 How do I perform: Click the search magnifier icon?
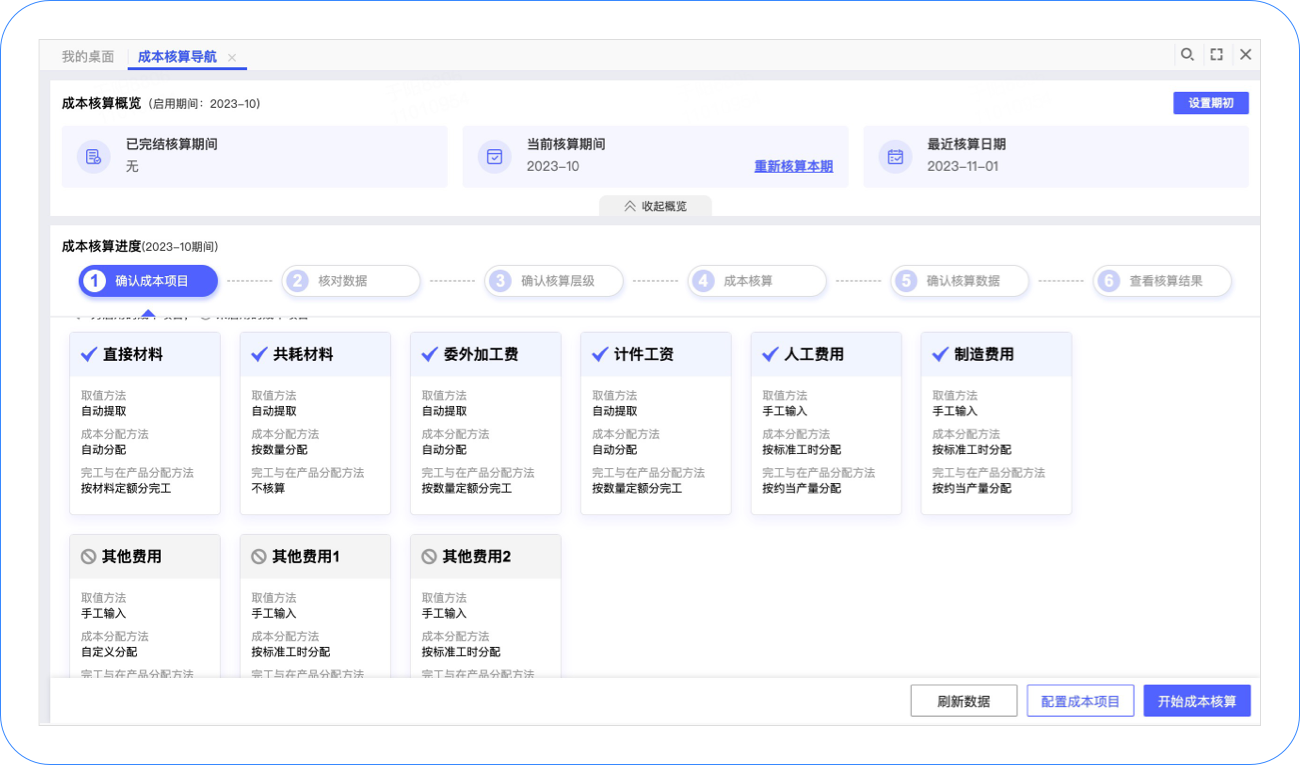1187,55
